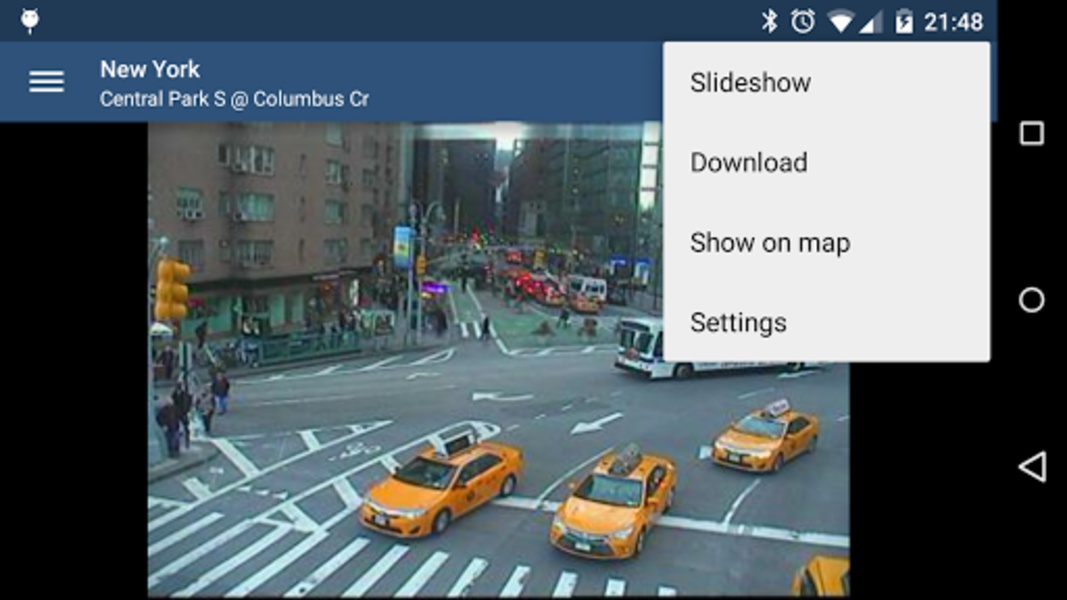The image size is (1067, 600).
Task: Tap the Central Park S @ Columbus Cr subtitle
Action: point(234,99)
